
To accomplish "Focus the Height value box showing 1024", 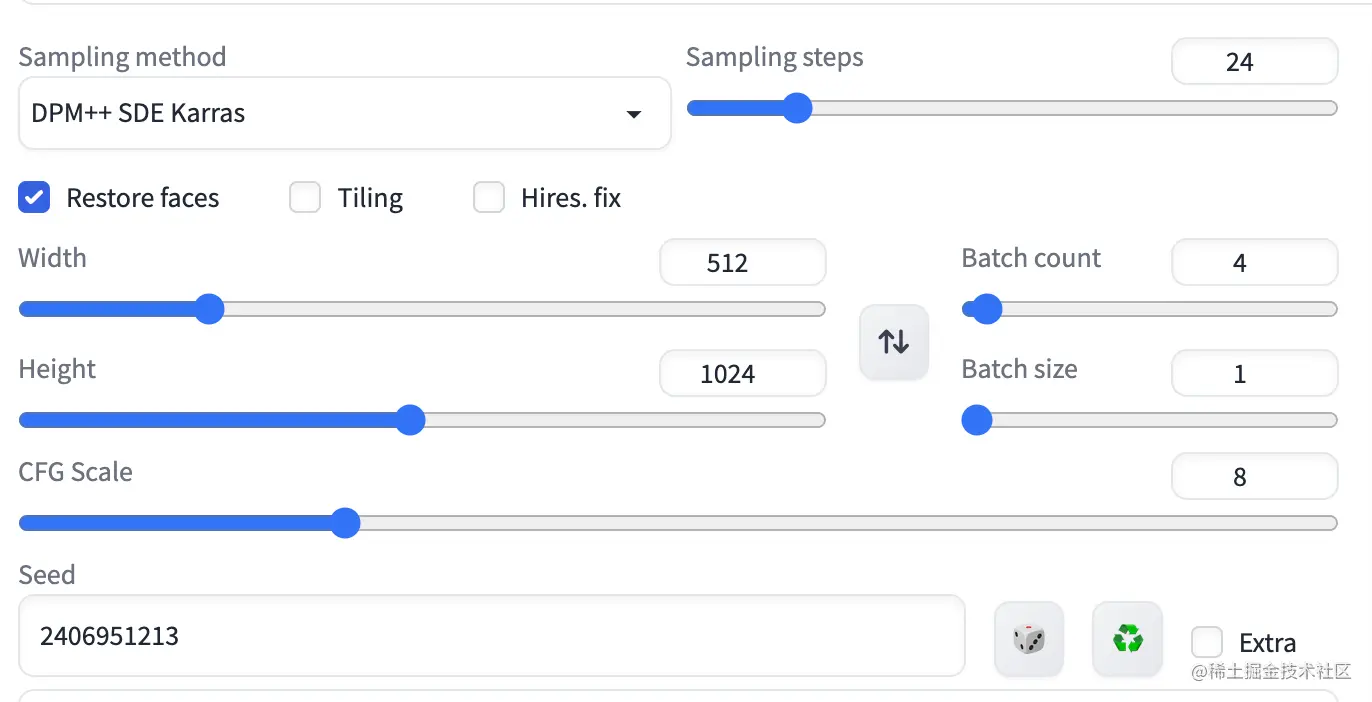I will [742, 374].
